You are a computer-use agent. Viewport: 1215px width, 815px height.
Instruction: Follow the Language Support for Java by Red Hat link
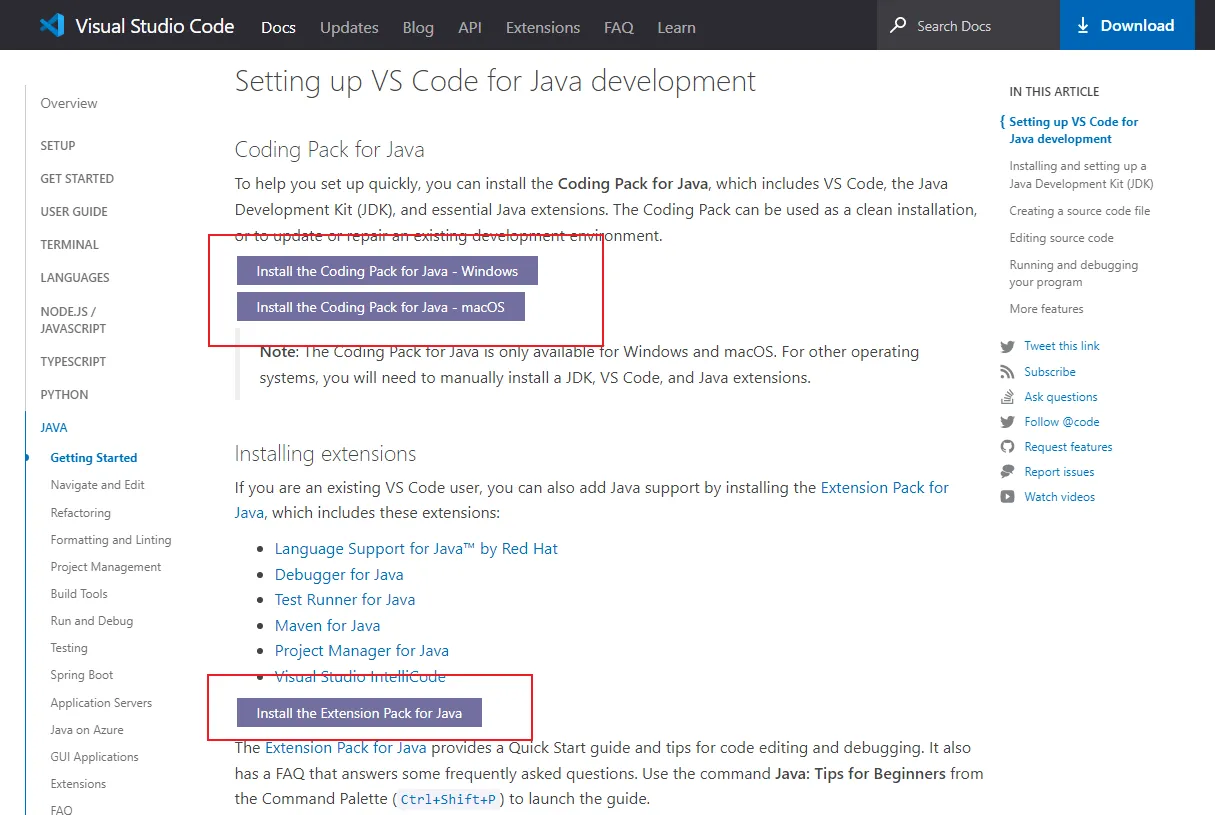tap(416, 548)
